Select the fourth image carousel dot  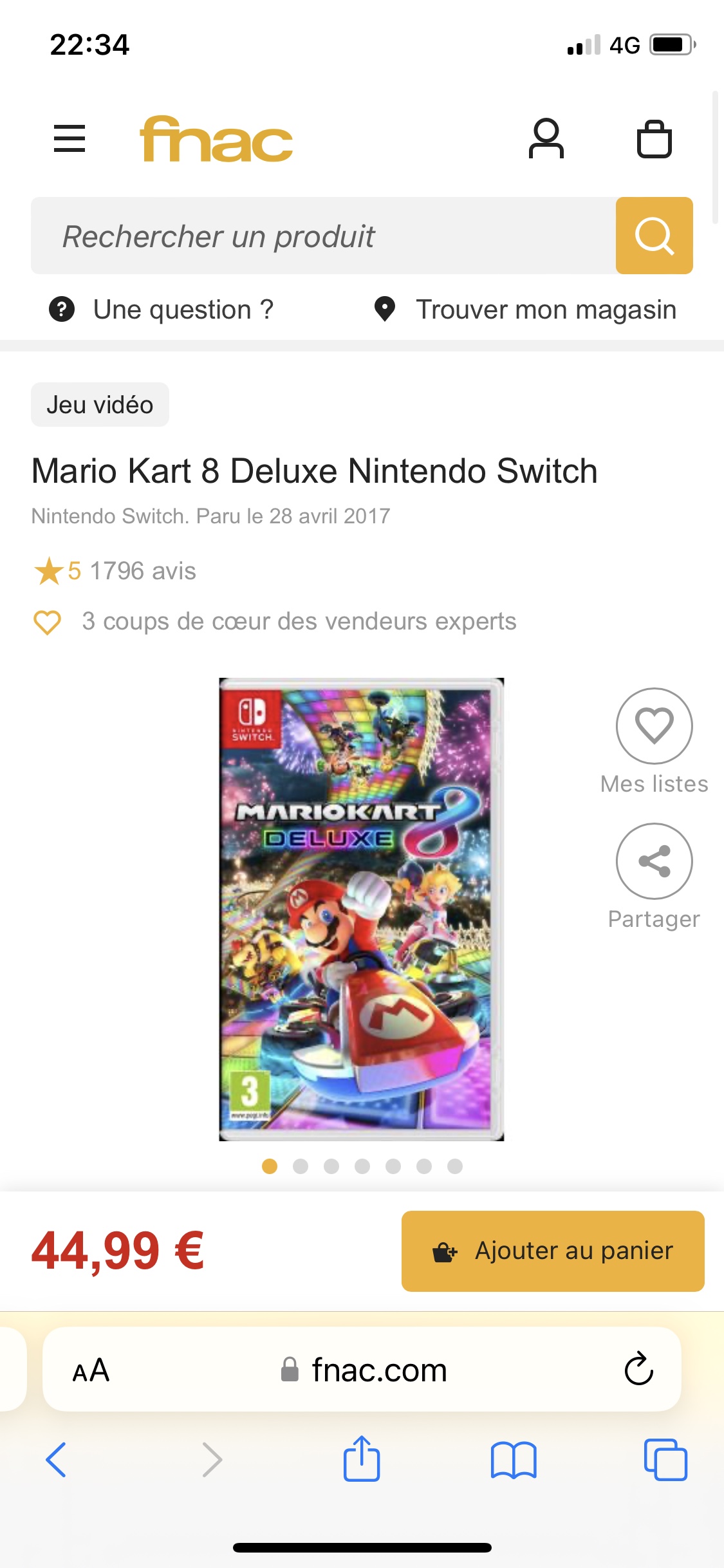coord(362,1166)
